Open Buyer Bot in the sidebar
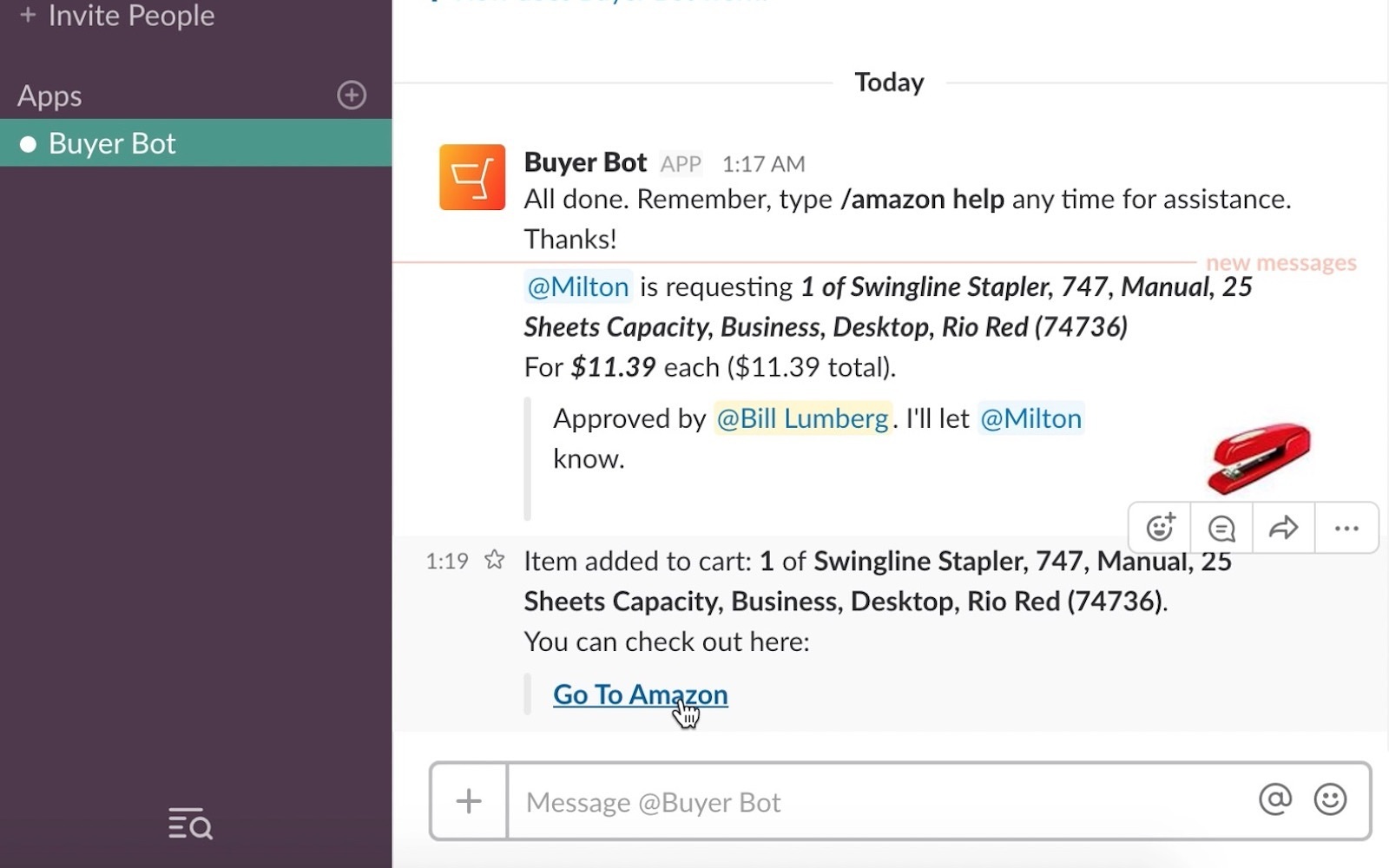This screenshot has height=868, width=1389. (113, 143)
